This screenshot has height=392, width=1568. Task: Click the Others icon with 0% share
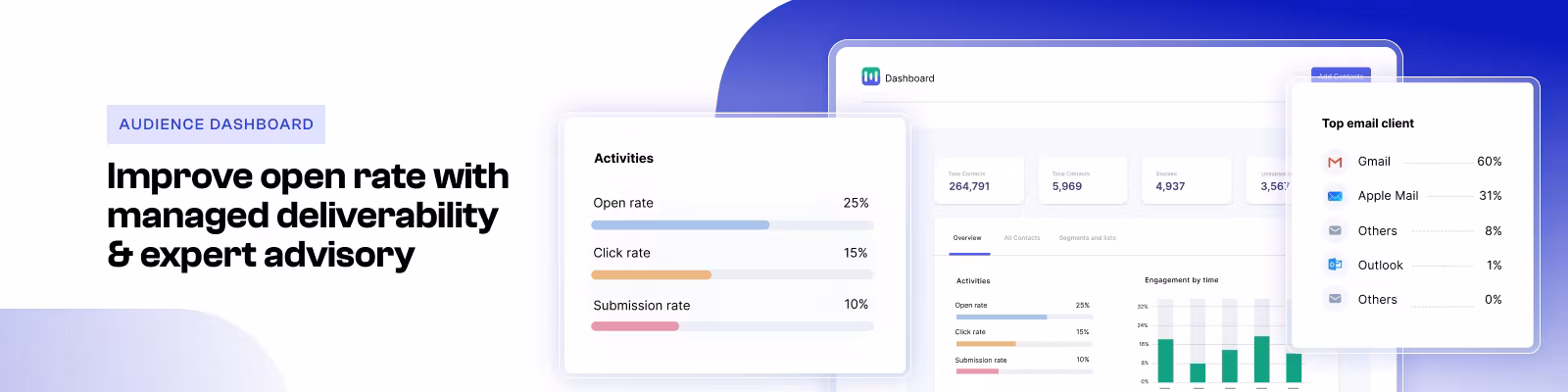(1335, 299)
